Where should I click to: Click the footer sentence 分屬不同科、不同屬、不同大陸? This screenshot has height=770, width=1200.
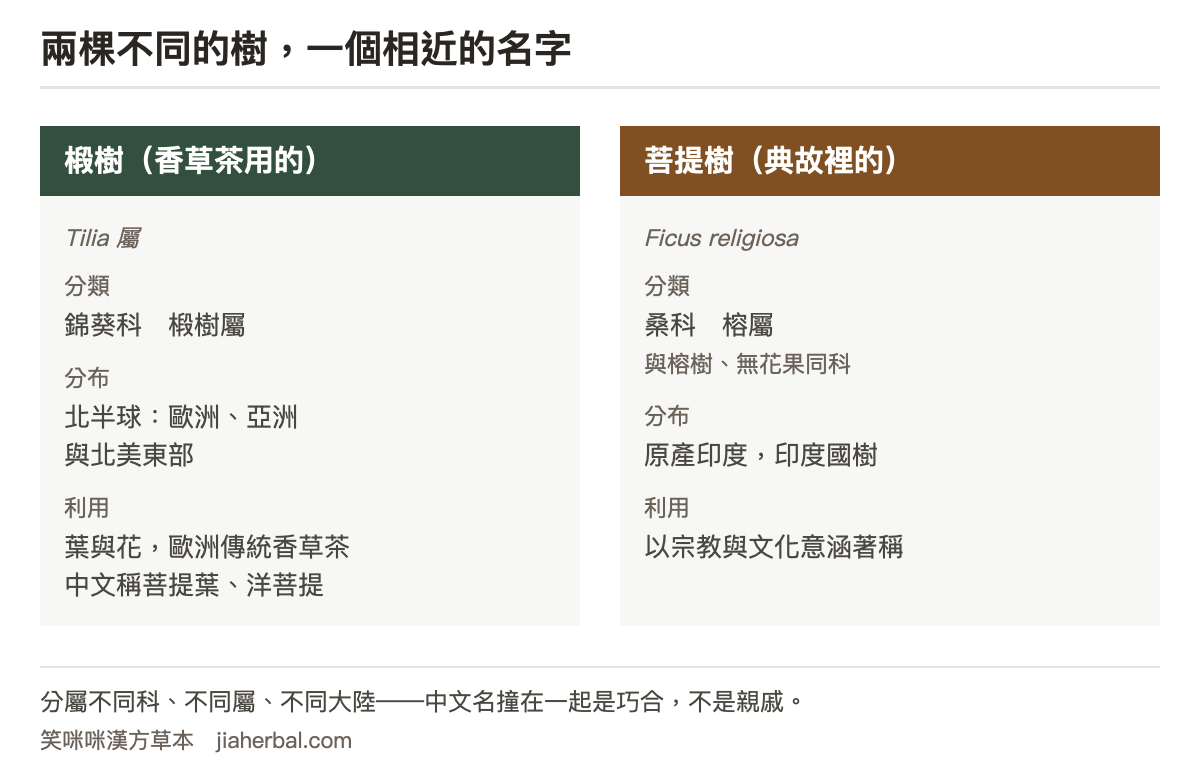[208, 701]
